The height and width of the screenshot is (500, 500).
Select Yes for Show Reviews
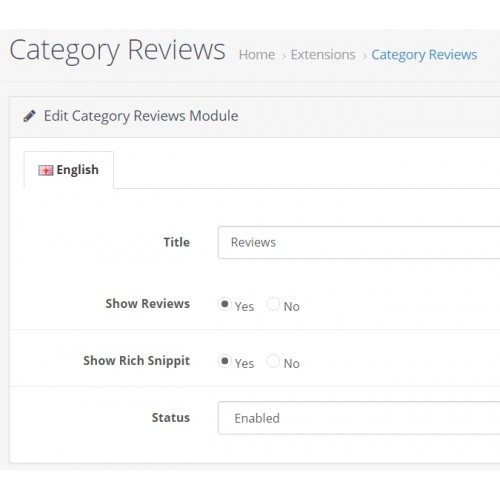click(x=224, y=304)
